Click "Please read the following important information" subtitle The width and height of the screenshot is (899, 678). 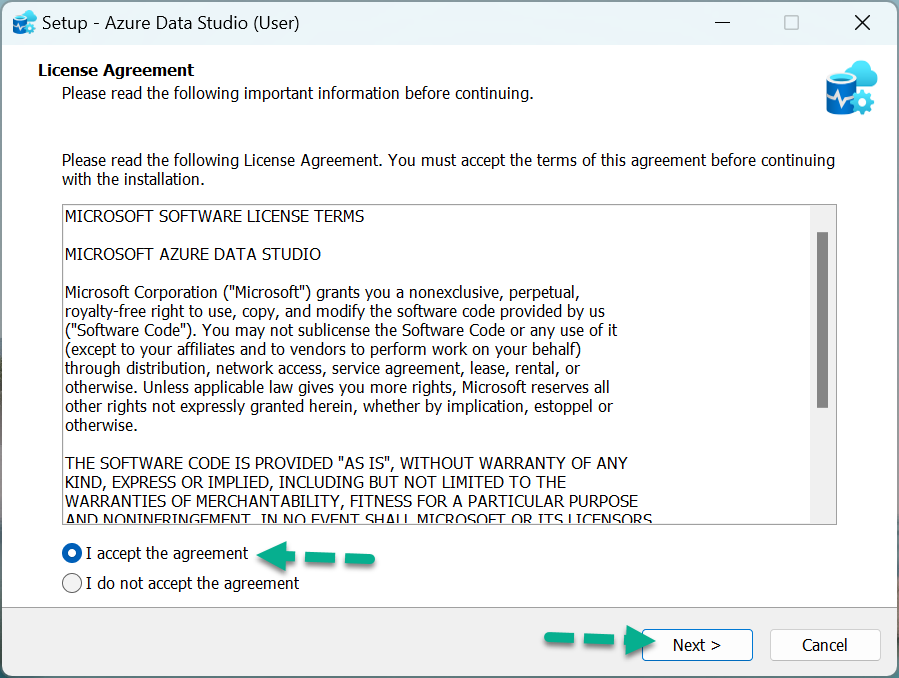(x=298, y=93)
